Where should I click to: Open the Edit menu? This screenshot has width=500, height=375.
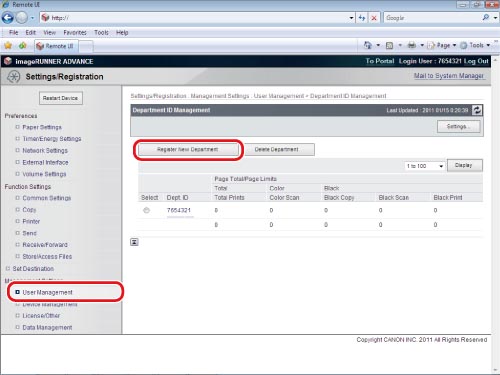pos(31,32)
